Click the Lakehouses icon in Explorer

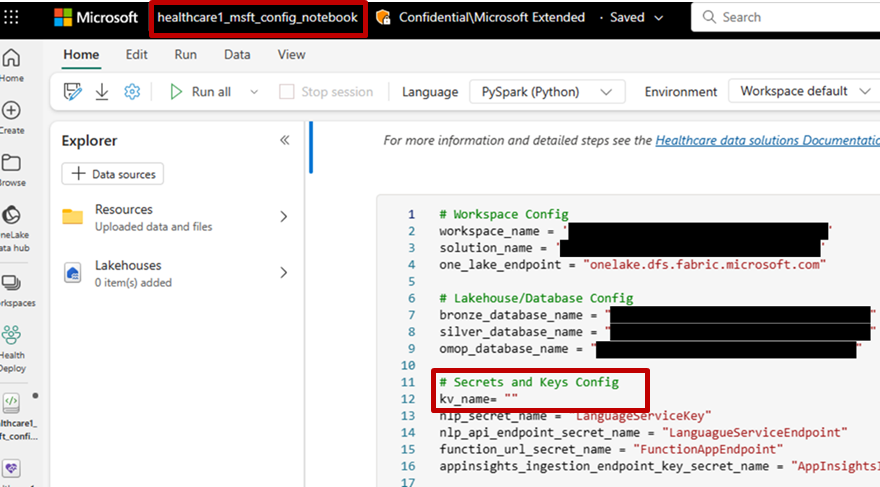pyautogui.click(x=72, y=273)
